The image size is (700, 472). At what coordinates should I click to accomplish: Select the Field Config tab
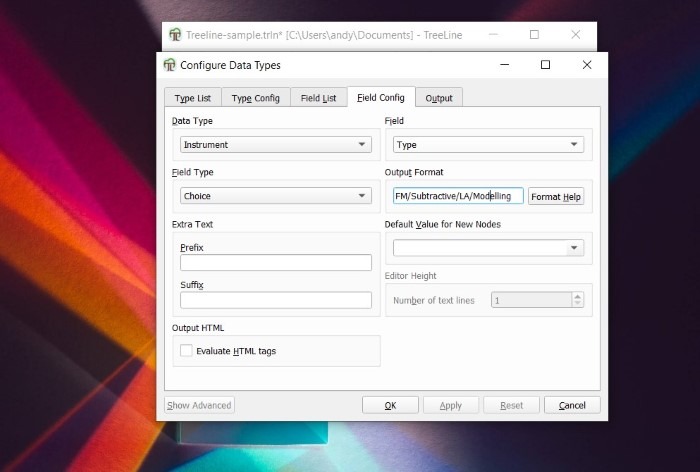(x=380, y=98)
